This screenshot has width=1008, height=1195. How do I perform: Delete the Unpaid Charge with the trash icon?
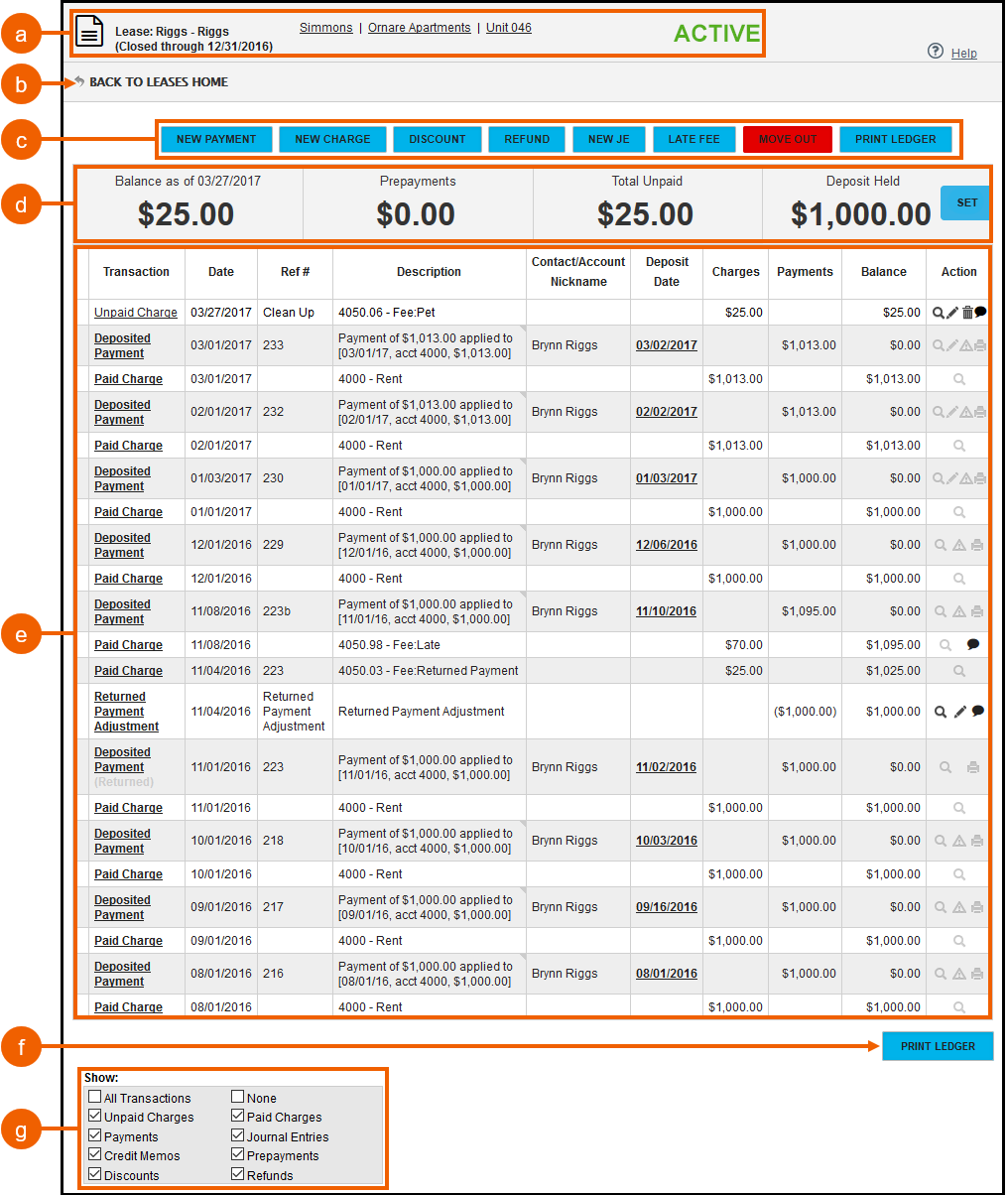[967, 312]
